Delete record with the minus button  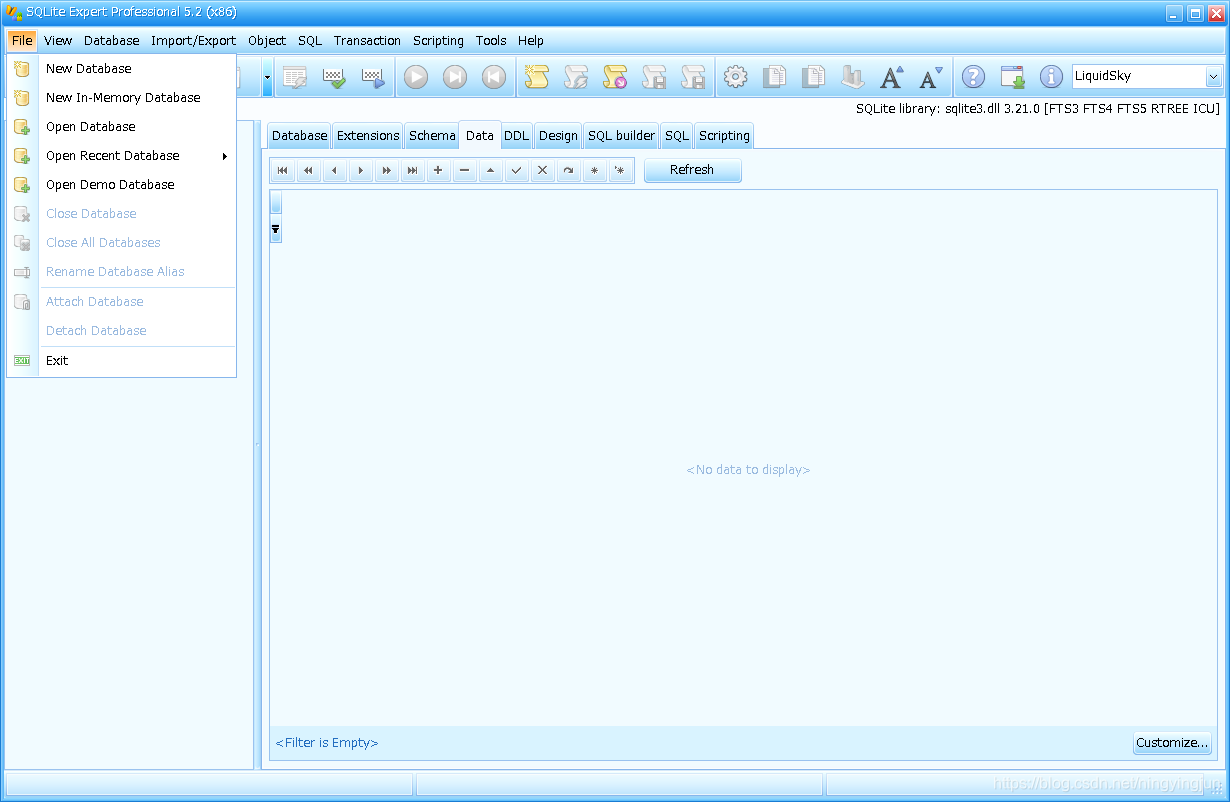pos(464,171)
